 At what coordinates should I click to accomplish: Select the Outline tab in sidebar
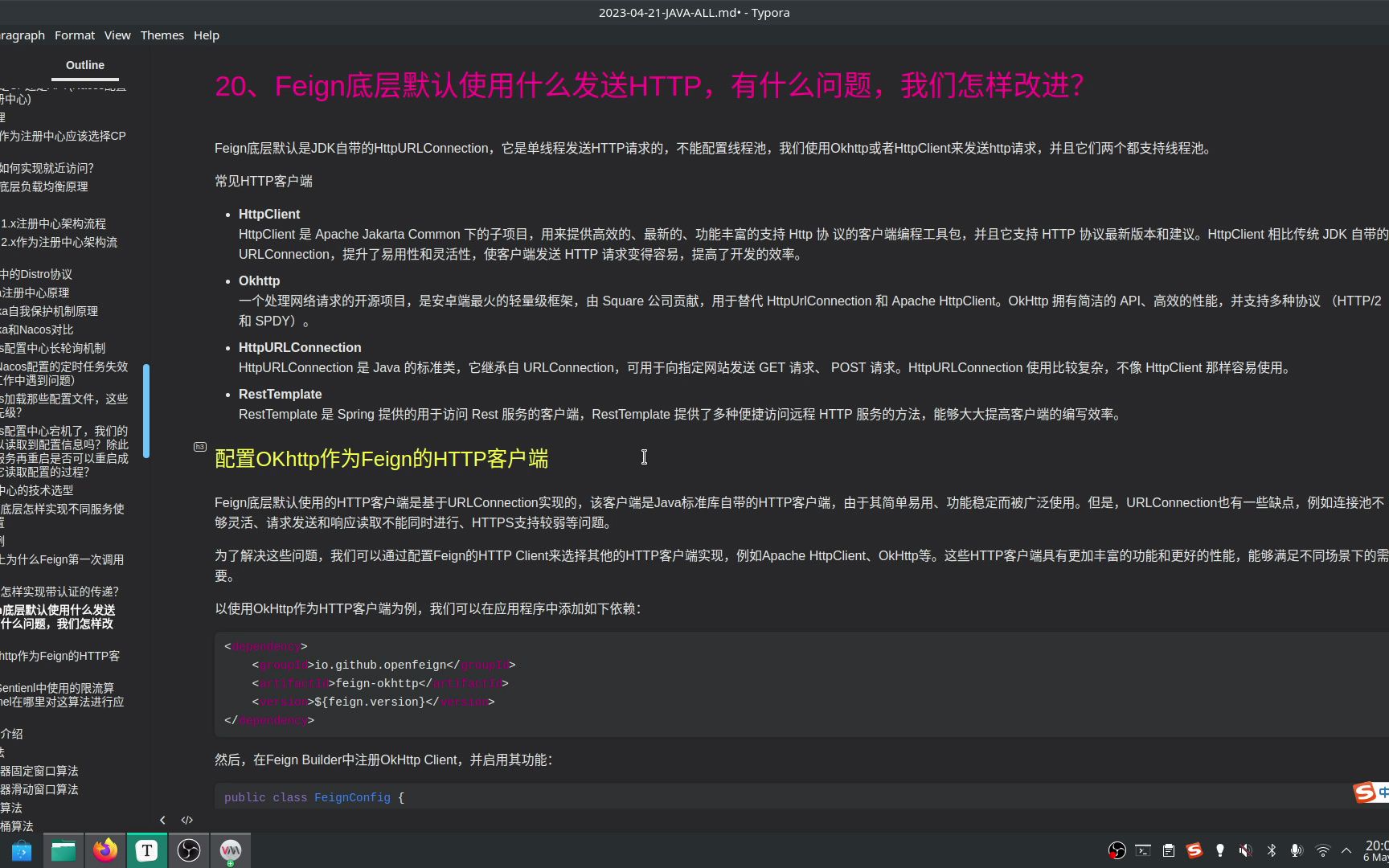tap(85, 65)
